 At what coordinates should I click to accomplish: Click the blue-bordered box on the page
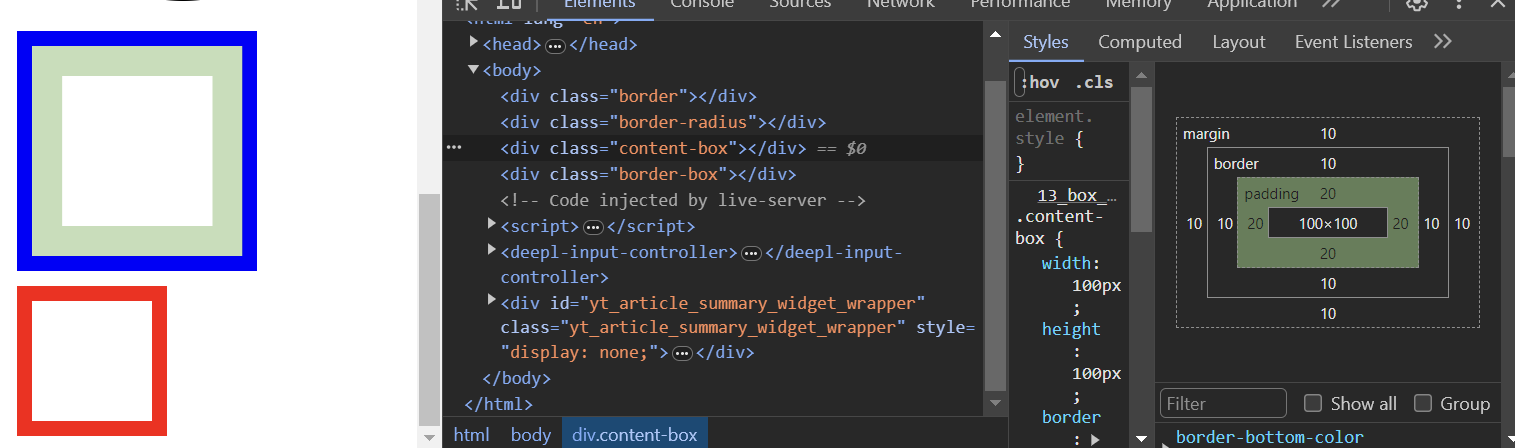137,151
